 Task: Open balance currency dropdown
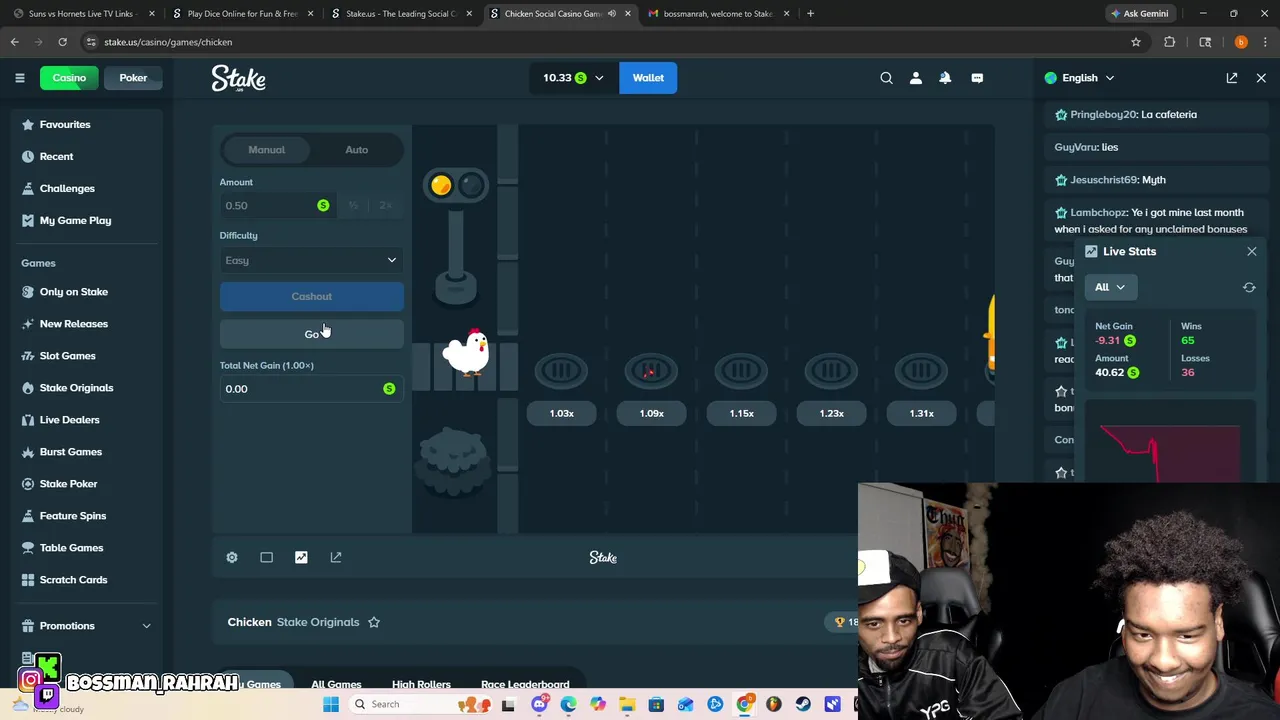[x=573, y=78]
